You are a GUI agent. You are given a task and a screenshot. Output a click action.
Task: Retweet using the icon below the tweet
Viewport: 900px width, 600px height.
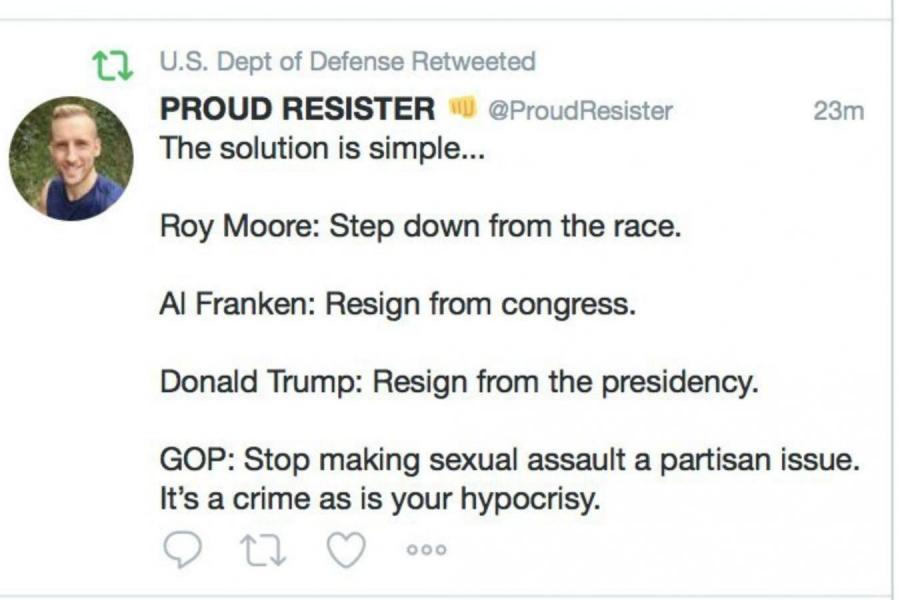(262, 548)
